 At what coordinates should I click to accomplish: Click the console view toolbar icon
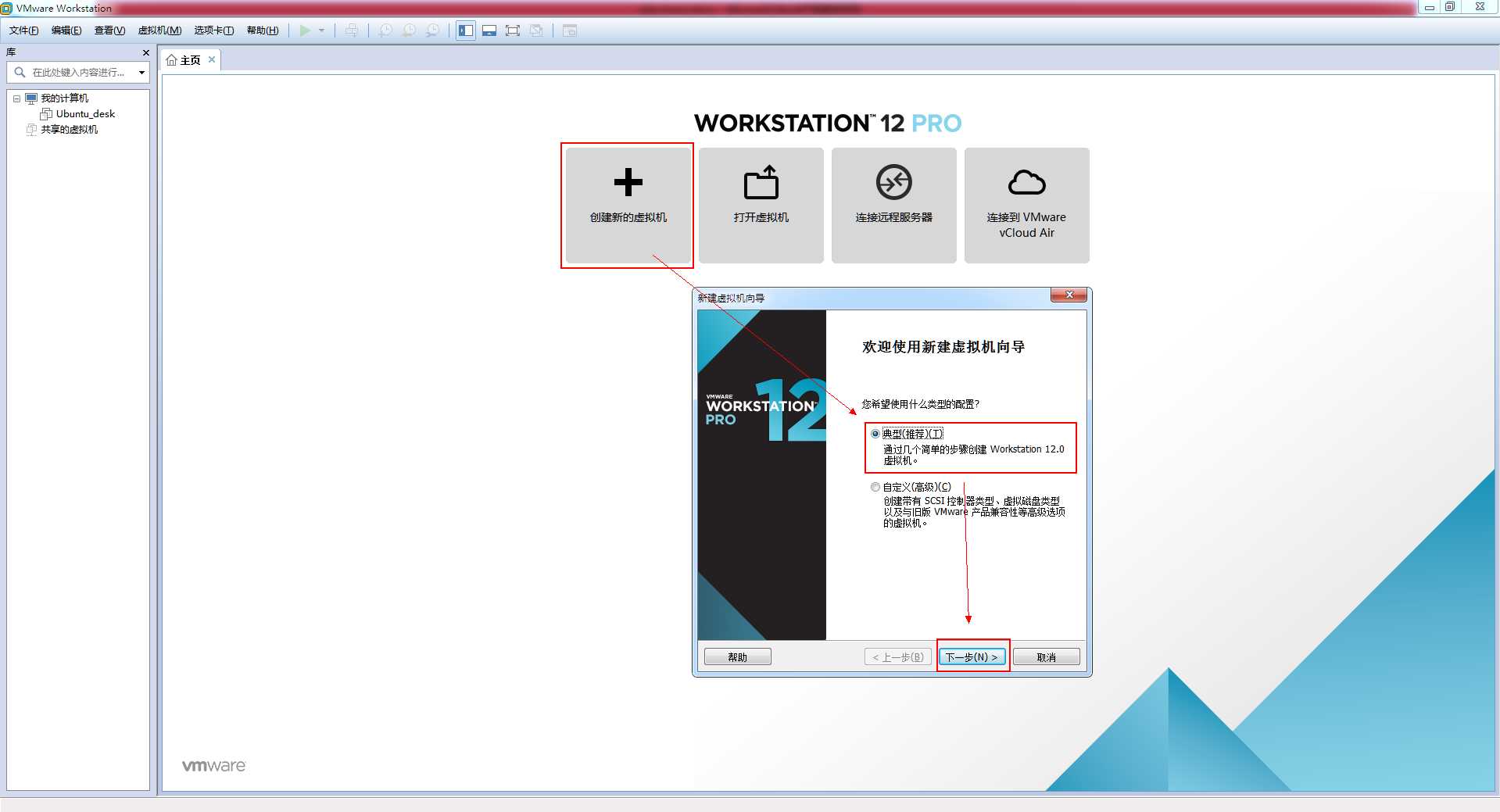pos(570,30)
